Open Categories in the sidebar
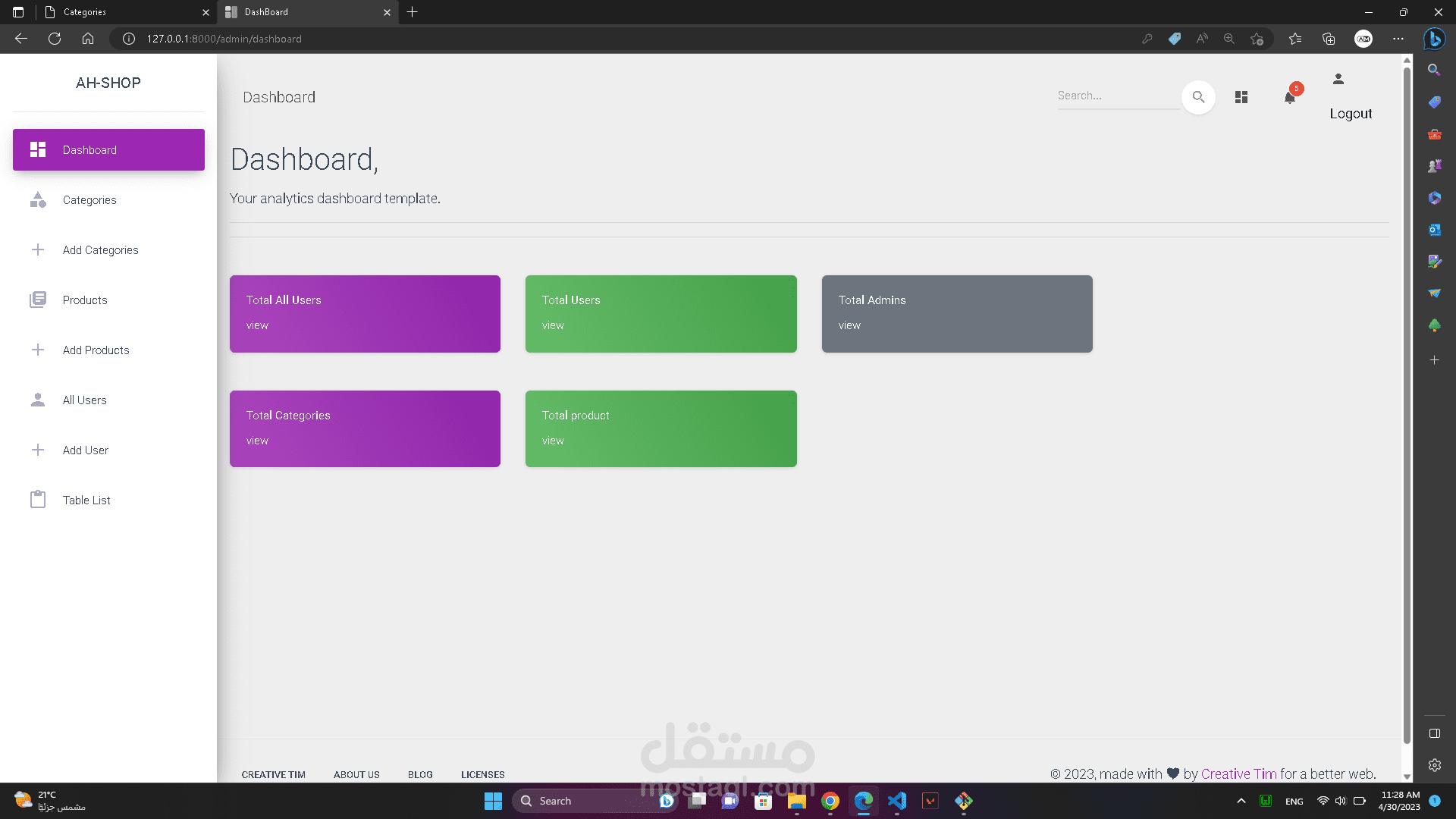 pos(108,199)
